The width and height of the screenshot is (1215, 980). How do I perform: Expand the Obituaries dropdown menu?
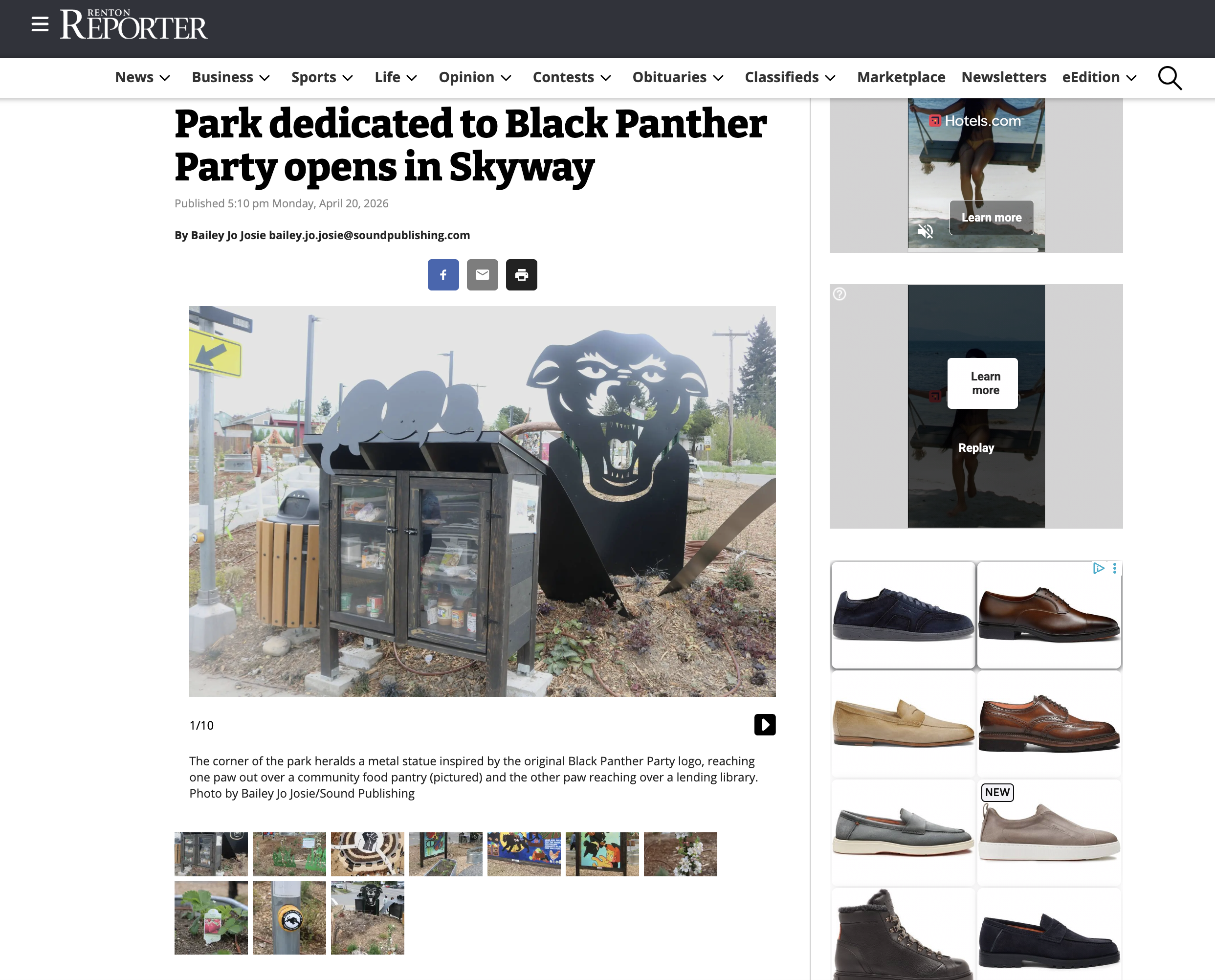[x=678, y=77]
